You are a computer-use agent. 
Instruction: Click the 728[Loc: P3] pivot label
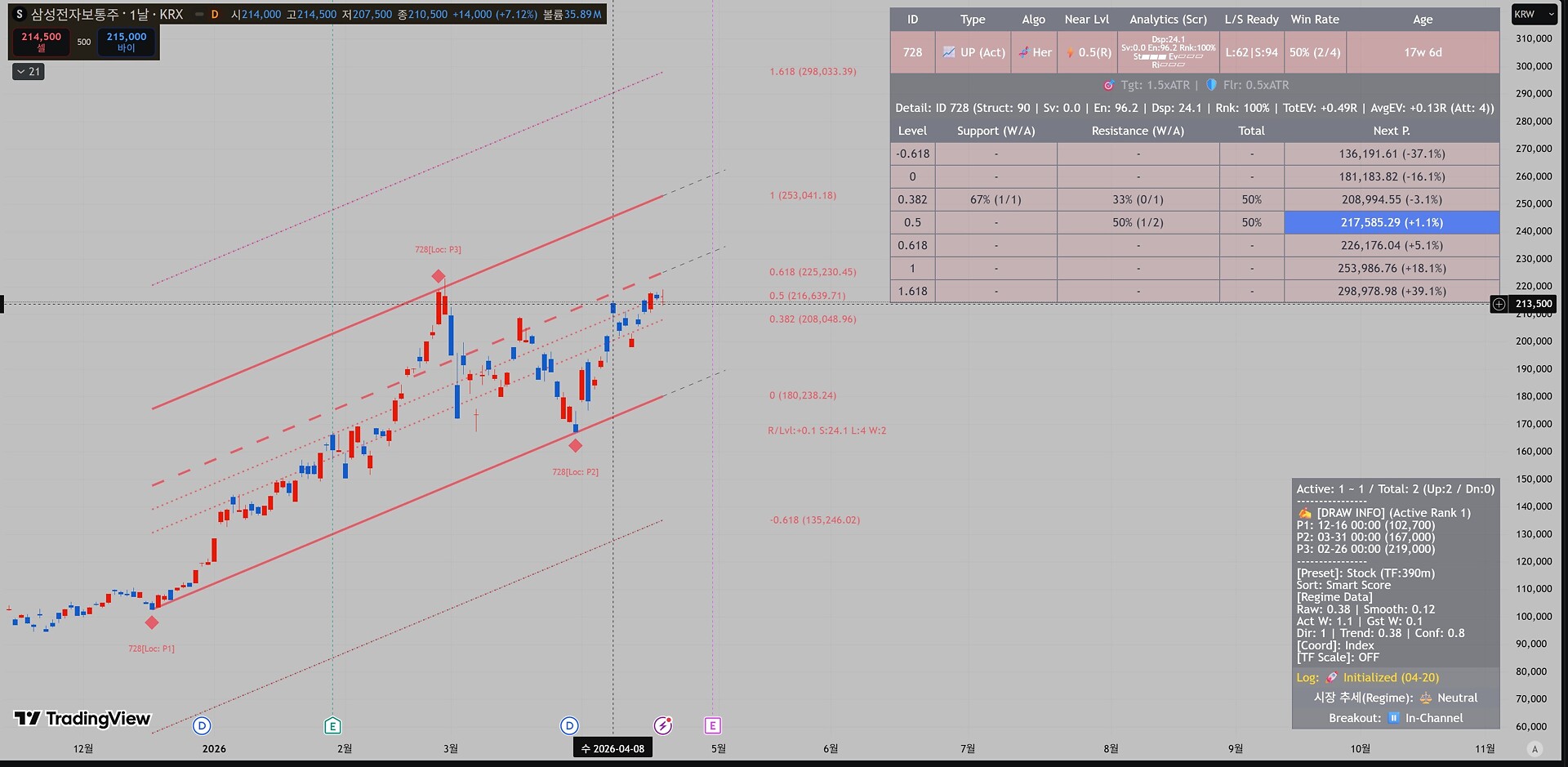pyautogui.click(x=438, y=250)
